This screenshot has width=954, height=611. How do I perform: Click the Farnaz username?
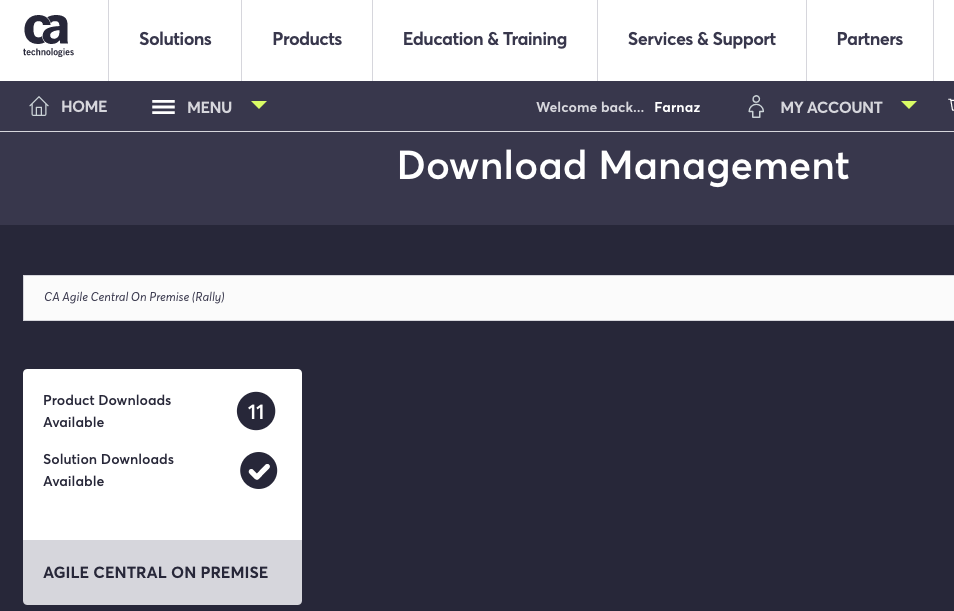click(x=677, y=107)
